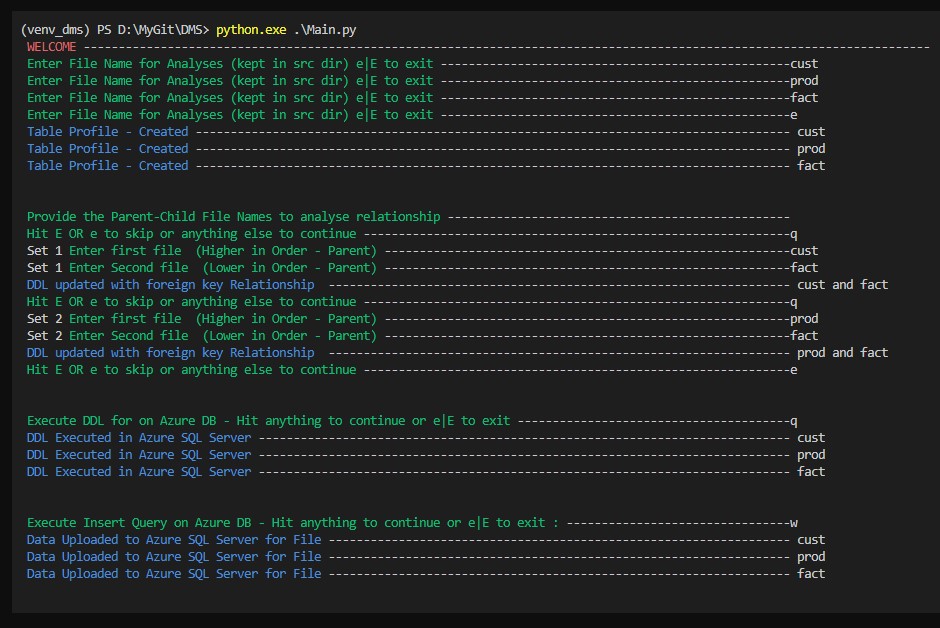The height and width of the screenshot is (628, 940).
Task: Click the 'Provide the Parent-Child File Names' line
Action: pyautogui.click(x=233, y=217)
